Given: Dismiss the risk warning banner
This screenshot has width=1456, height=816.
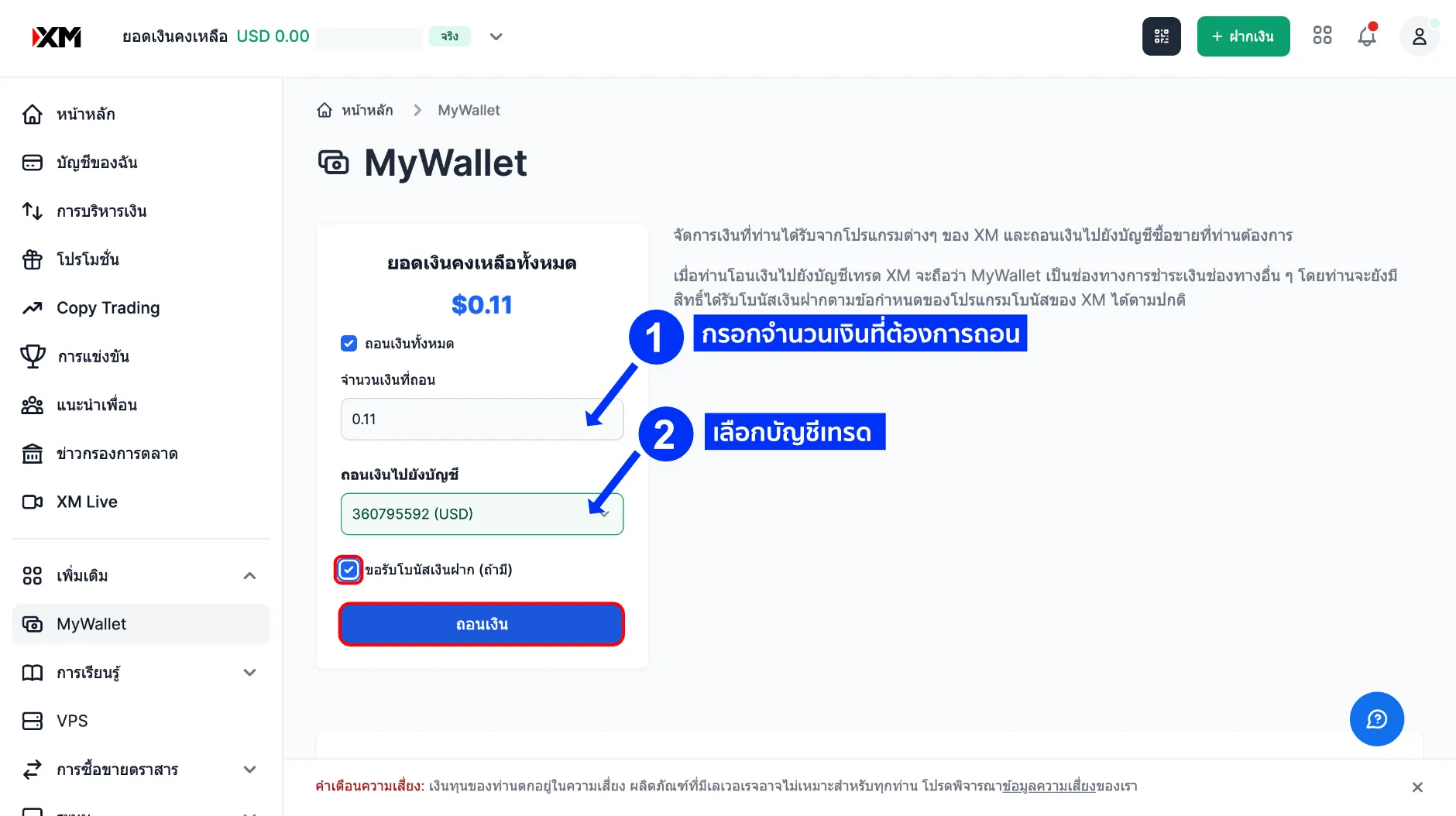Looking at the screenshot, I should [x=1417, y=787].
